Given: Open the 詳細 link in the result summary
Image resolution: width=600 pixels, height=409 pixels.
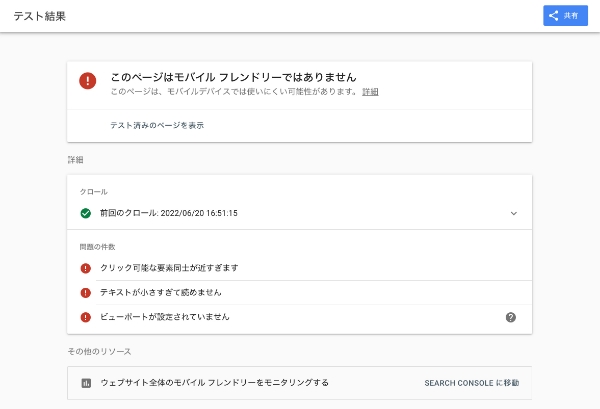Looking at the screenshot, I should click(x=370, y=92).
